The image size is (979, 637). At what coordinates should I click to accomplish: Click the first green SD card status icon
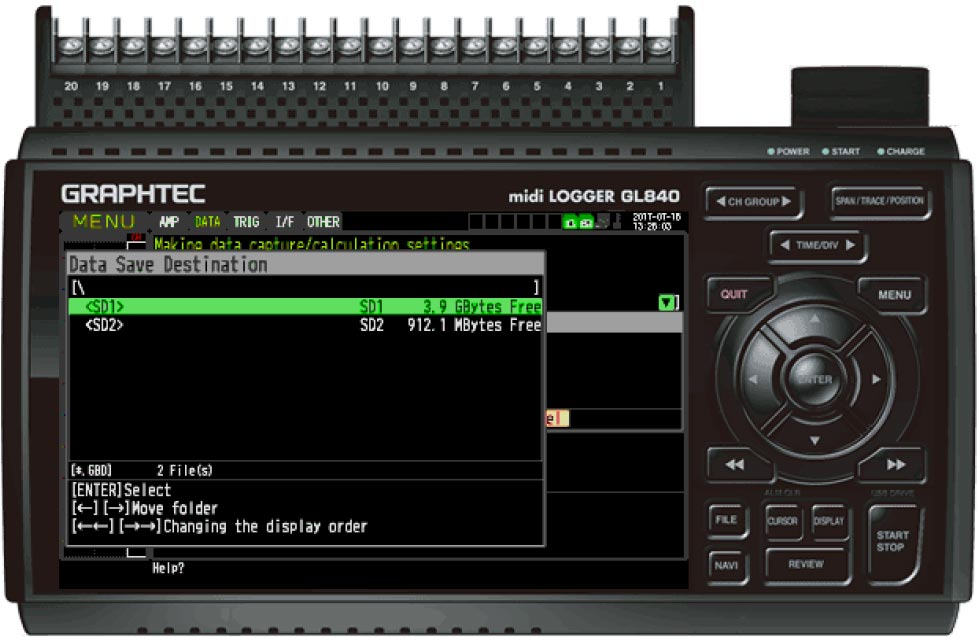(569, 222)
